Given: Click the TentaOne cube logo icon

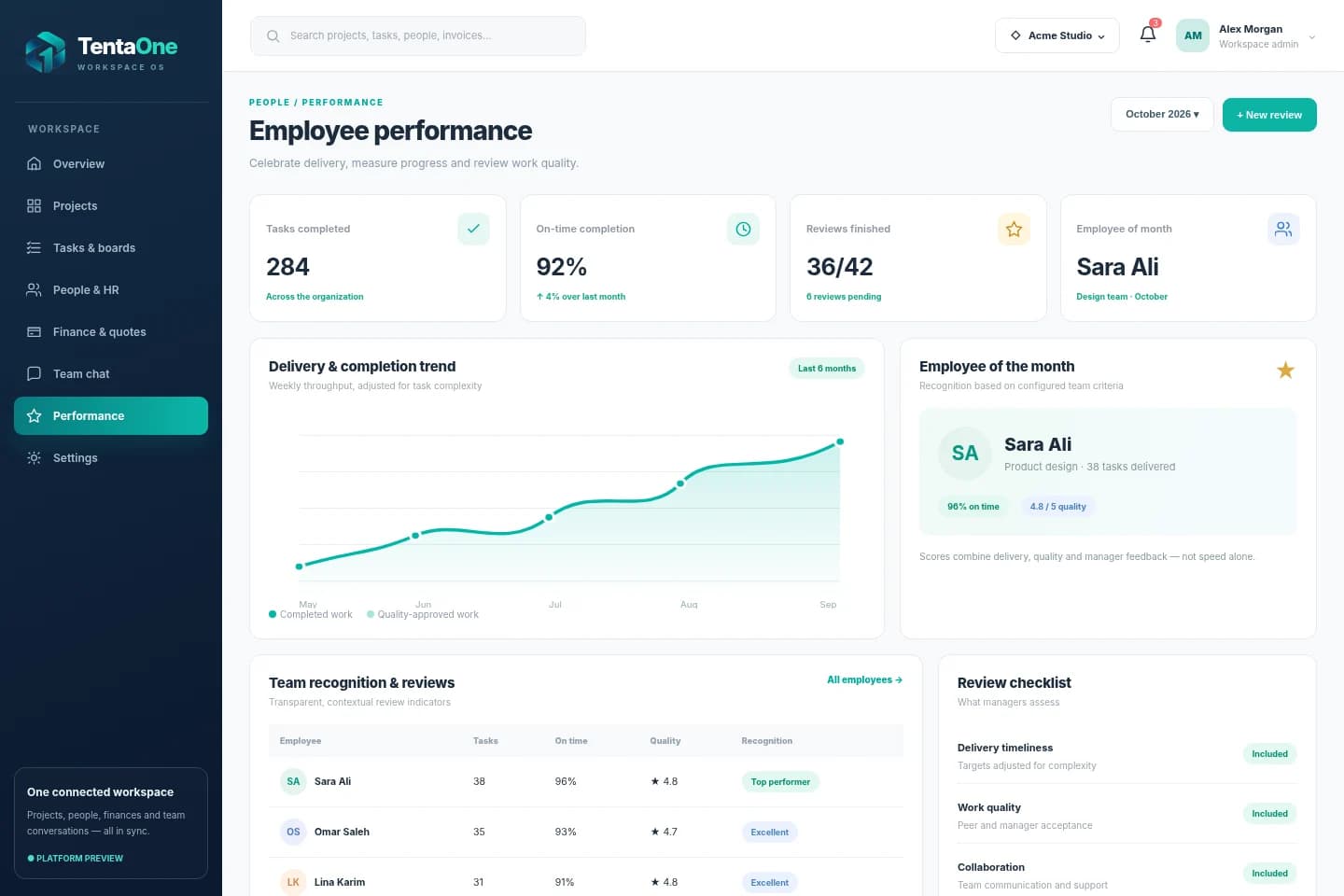Looking at the screenshot, I should pyautogui.click(x=45, y=52).
